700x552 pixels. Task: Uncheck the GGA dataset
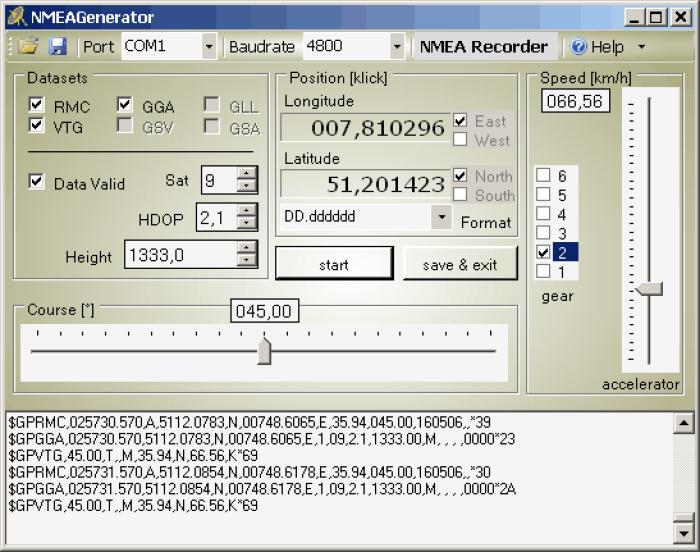click(124, 105)
